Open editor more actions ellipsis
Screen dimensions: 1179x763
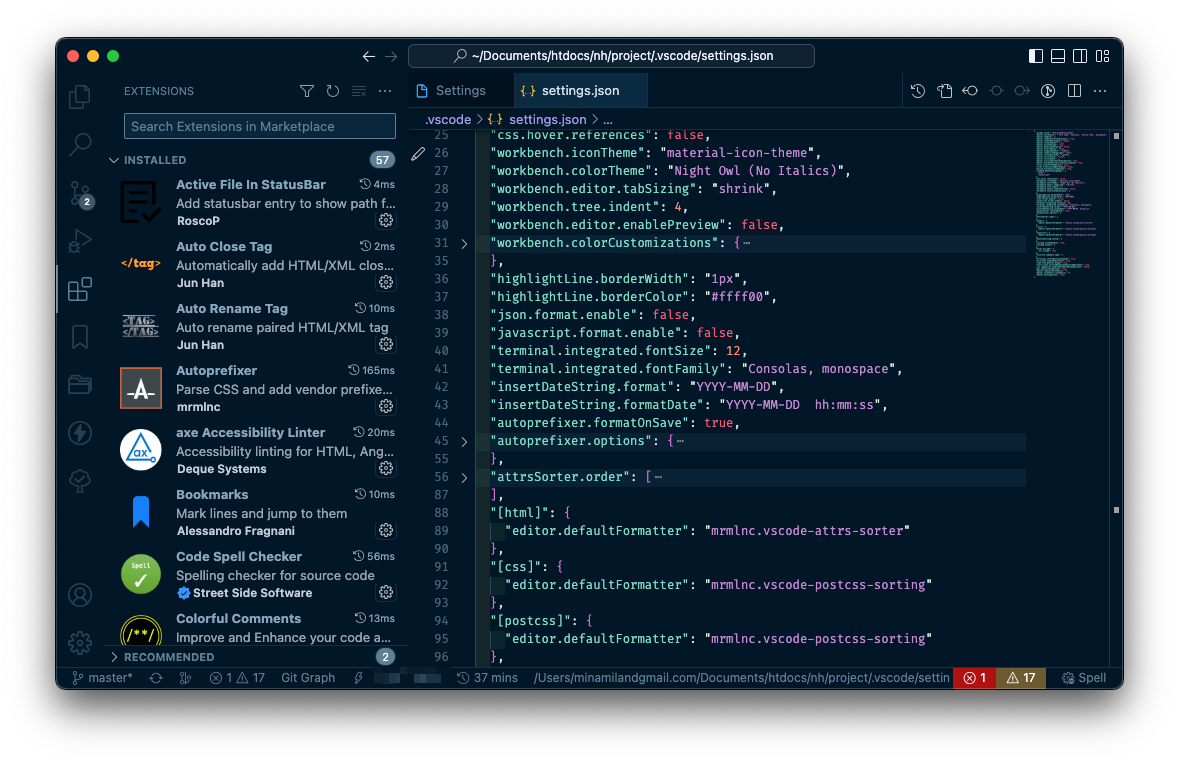click(1100, 91)
